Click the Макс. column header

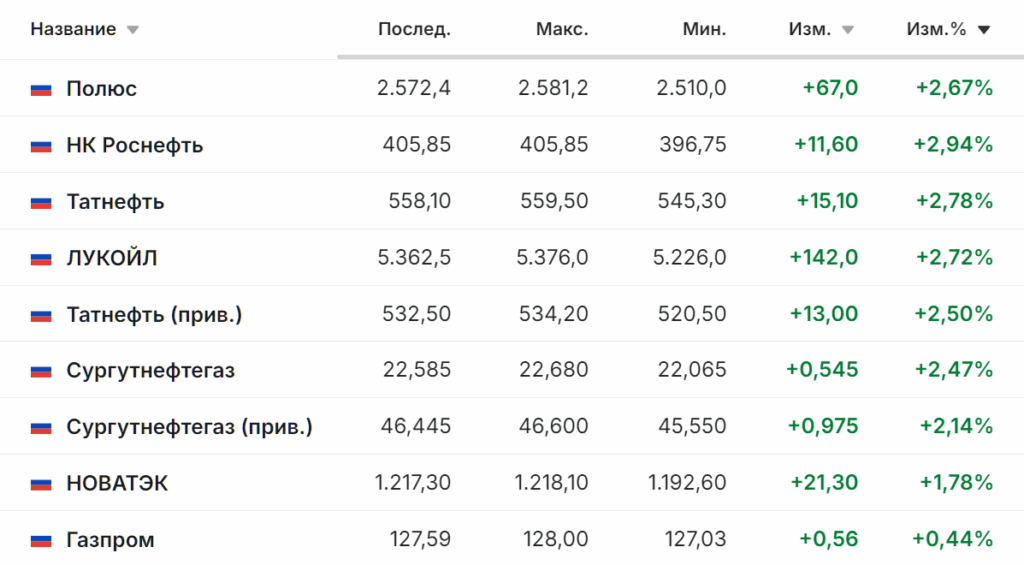tap(562, 29)
